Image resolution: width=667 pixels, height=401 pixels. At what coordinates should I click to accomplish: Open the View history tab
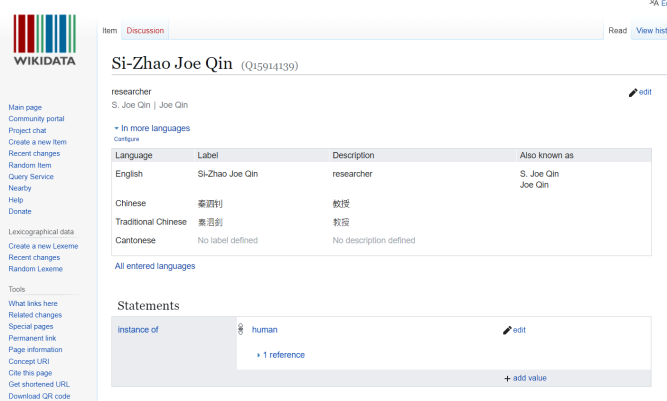(x=651, y=31)
